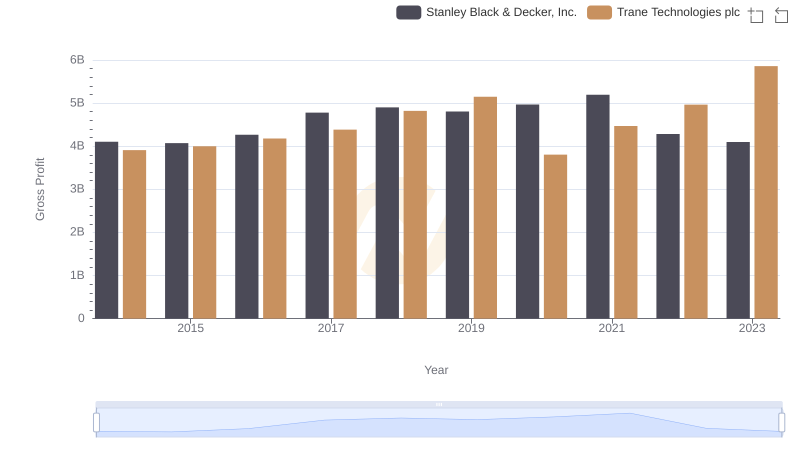
Task: Click the 2016 Trane Technologies bar
Action: (x=274, y=228)
